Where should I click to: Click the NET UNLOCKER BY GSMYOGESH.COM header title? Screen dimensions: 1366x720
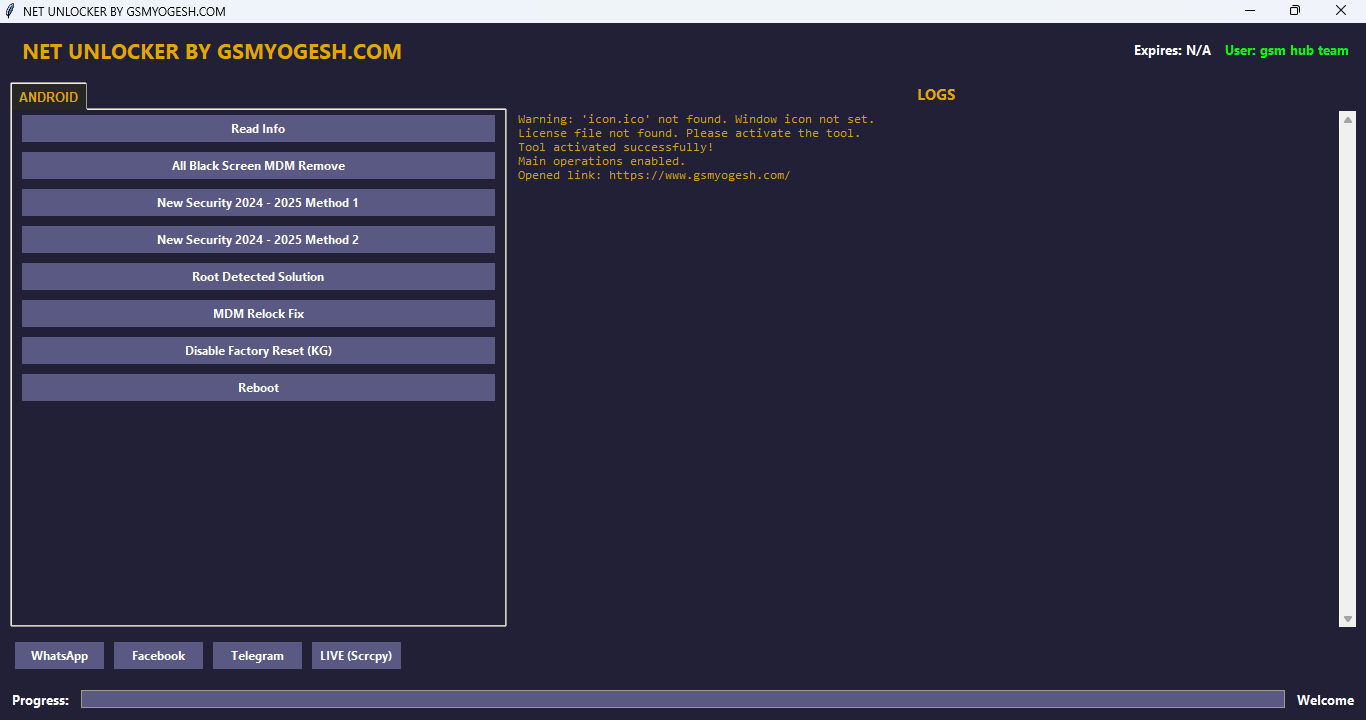(212, 52)
